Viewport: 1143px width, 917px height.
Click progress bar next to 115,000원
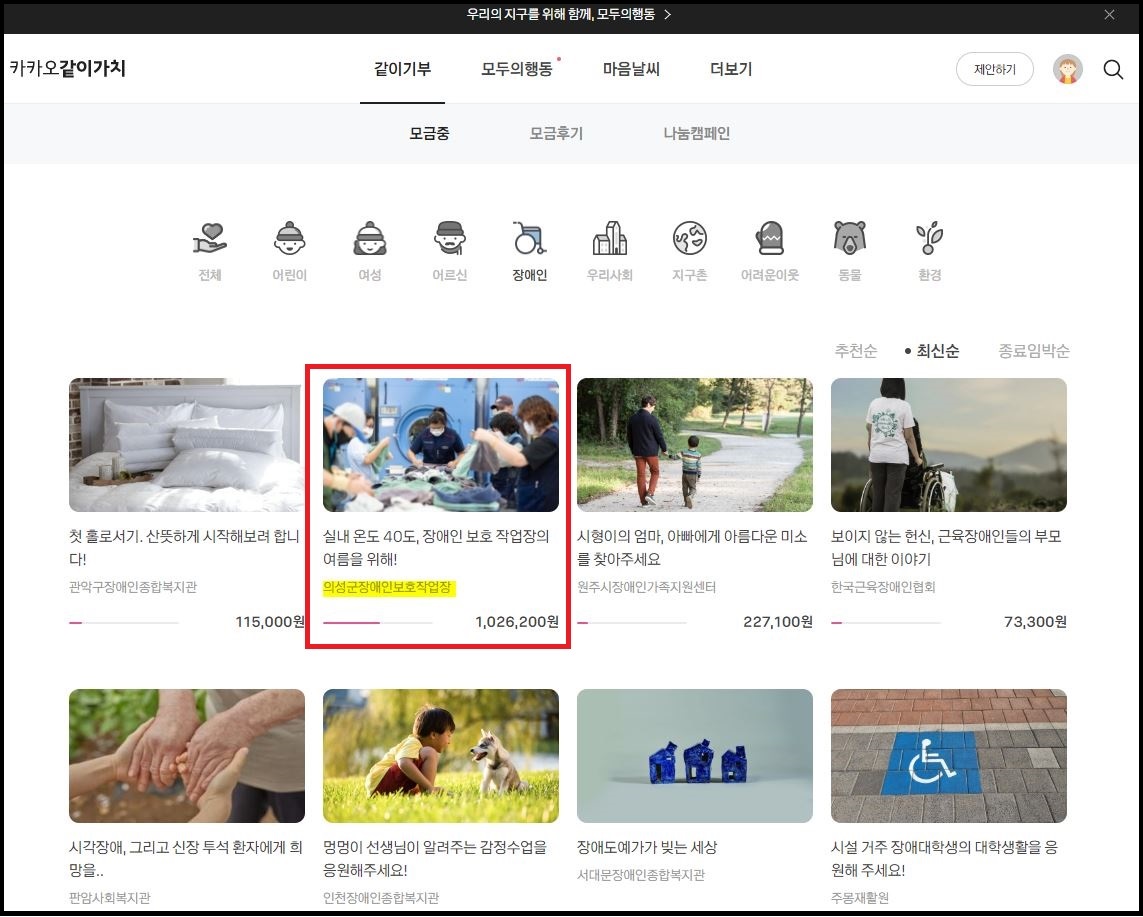124,623
